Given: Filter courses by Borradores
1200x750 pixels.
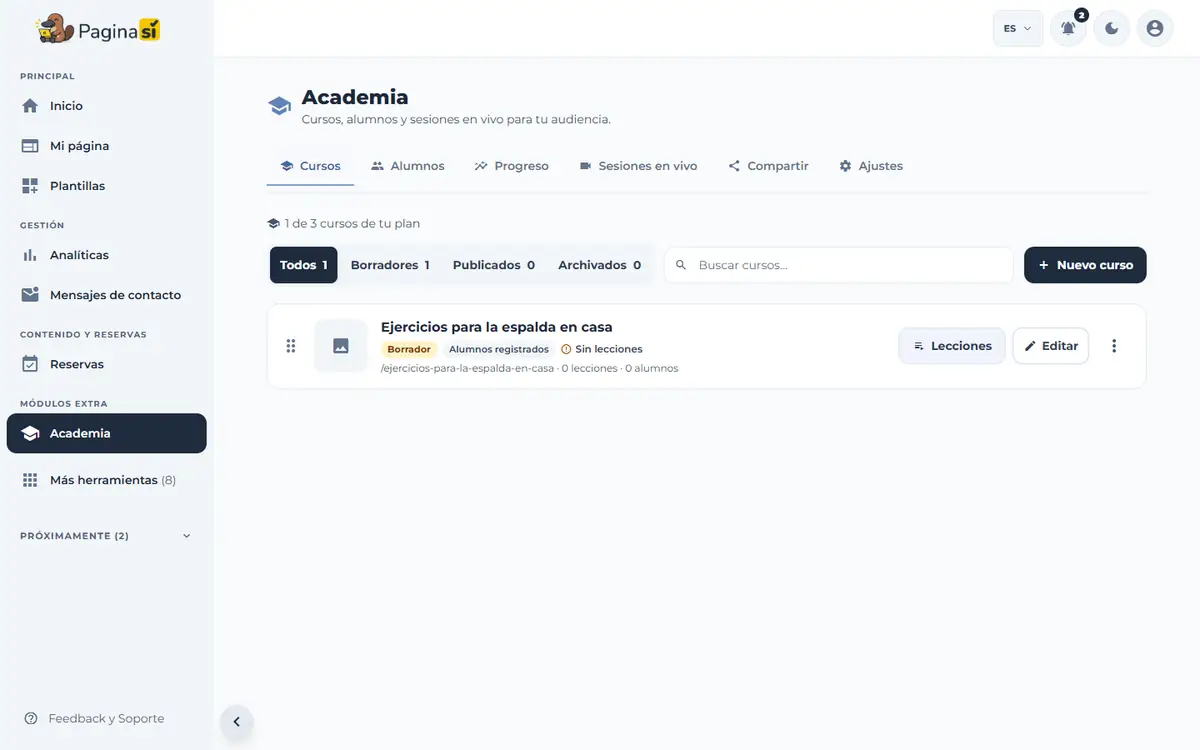Looking at the screenshot, I should (x=390, y=265).
